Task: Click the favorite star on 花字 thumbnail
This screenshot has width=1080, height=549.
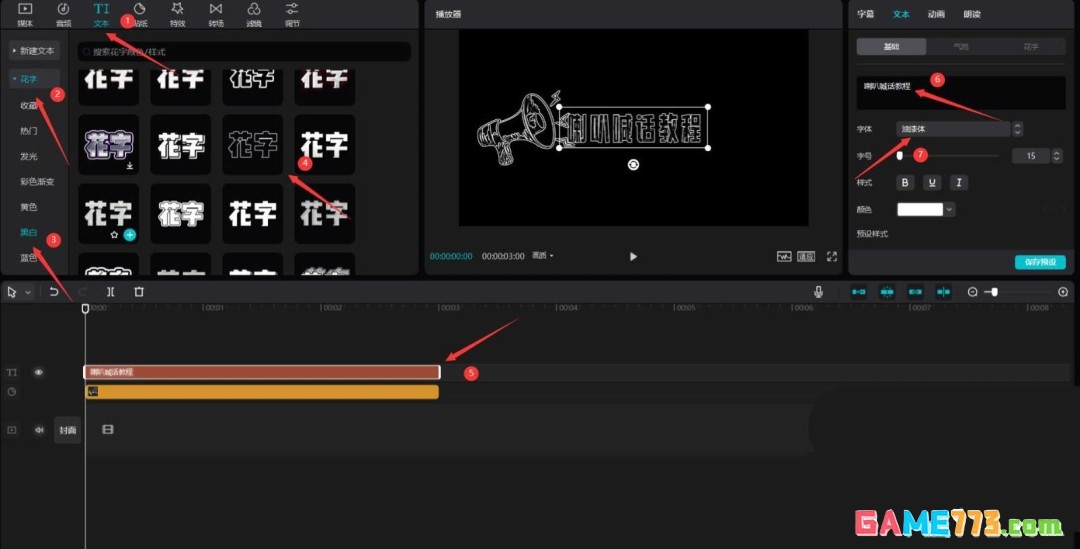Action: click(x=114, y=235)
